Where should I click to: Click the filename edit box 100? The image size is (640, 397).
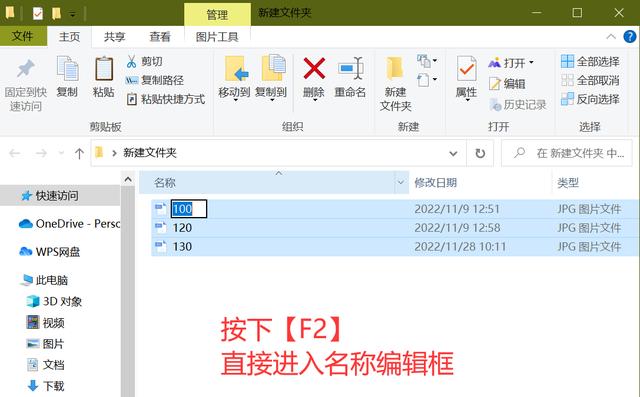click(x=189, y=209)
